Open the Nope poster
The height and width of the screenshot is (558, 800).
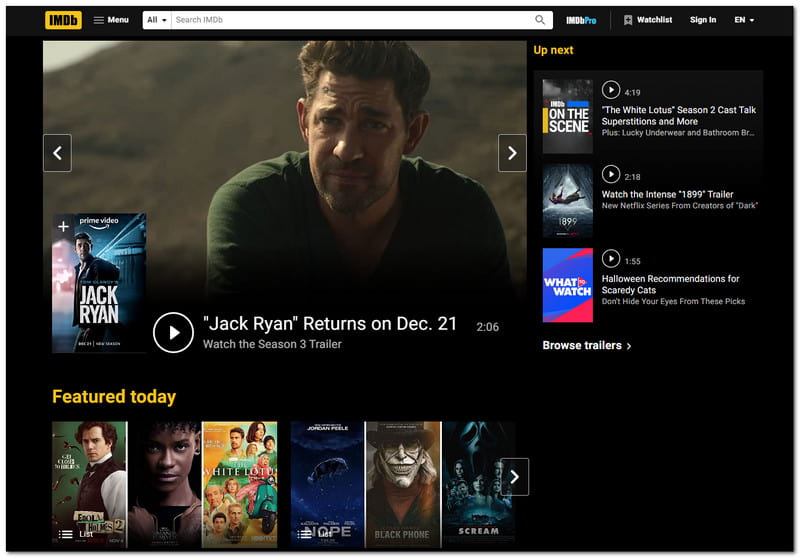pyautogui.click(x=328, y=485)
